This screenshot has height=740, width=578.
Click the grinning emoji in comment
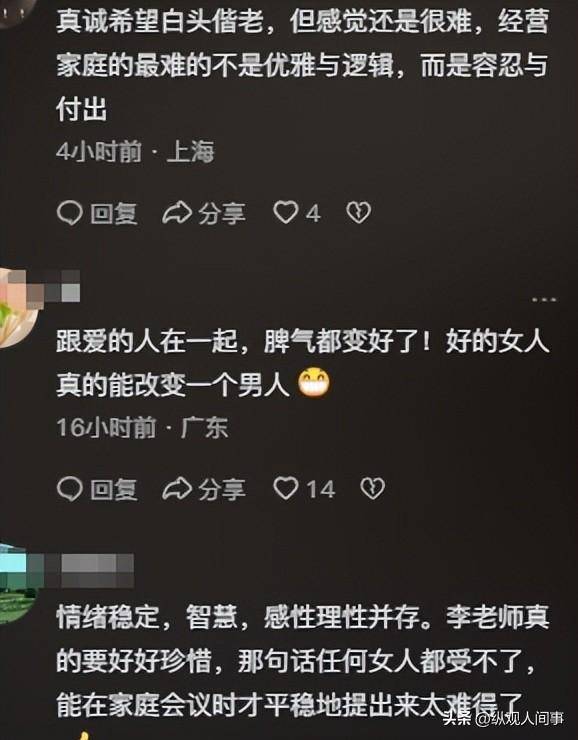click(314, 383)
